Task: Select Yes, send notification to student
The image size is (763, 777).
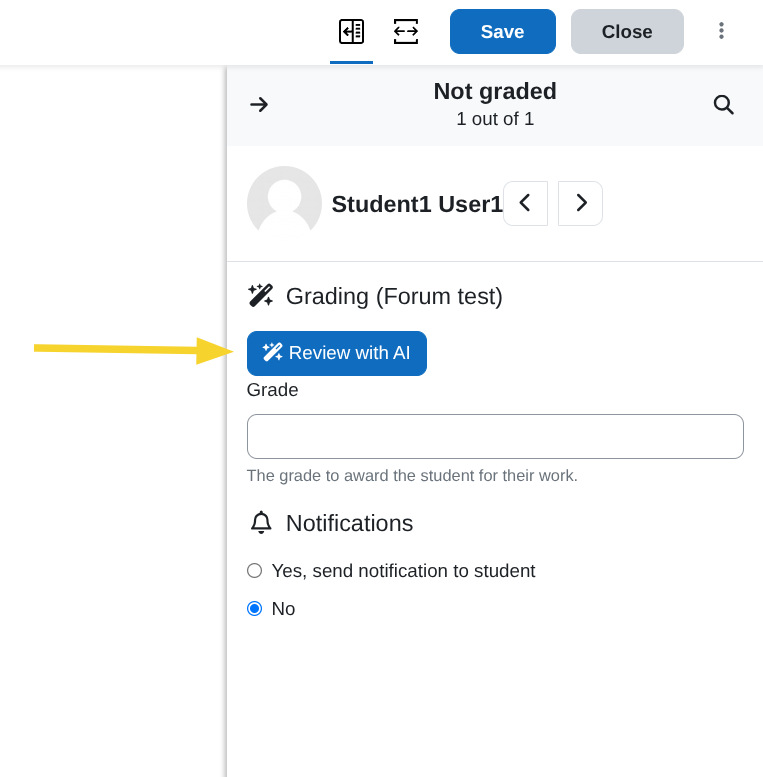Action: pos(255,571)
